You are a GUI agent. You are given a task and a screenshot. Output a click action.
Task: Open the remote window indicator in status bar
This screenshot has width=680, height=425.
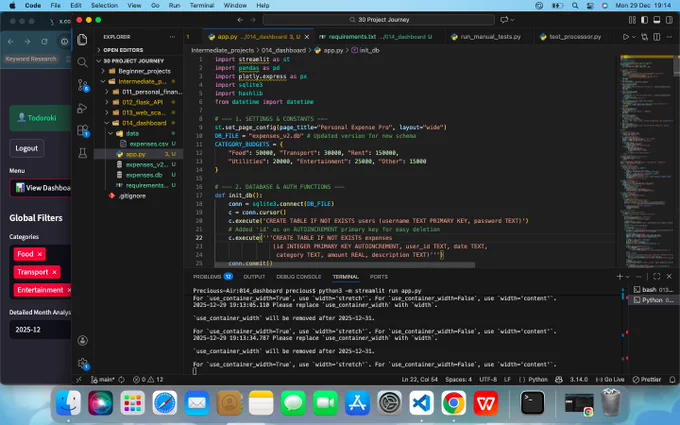pos(79,379)
